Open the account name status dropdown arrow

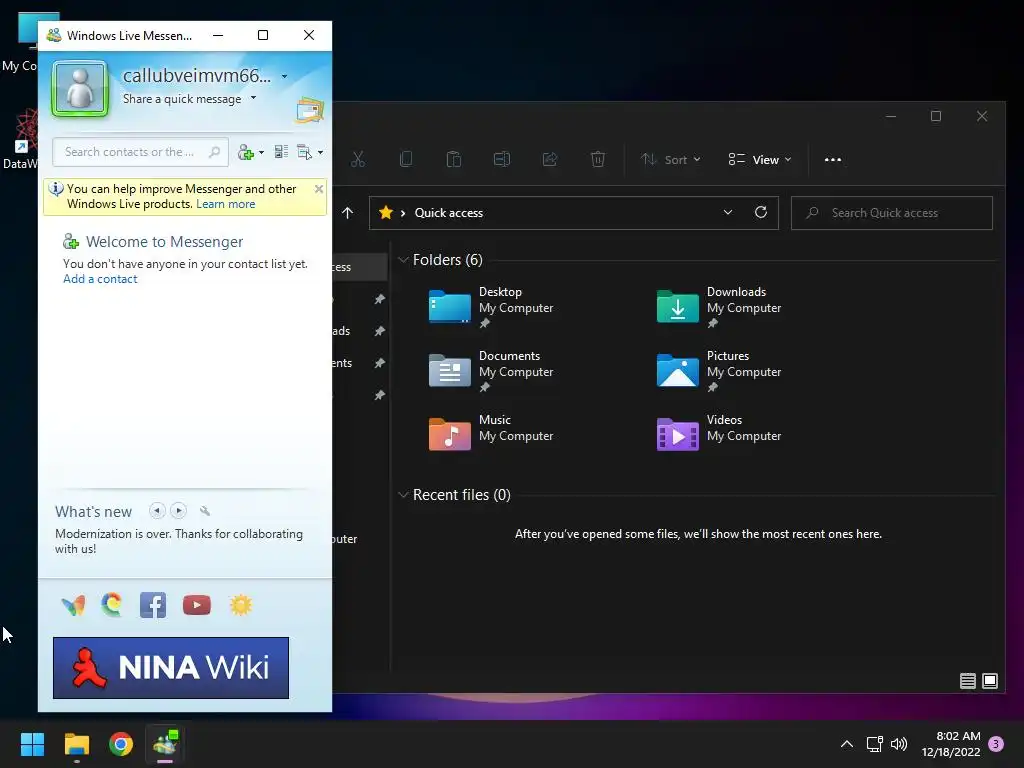click(284, 76)
